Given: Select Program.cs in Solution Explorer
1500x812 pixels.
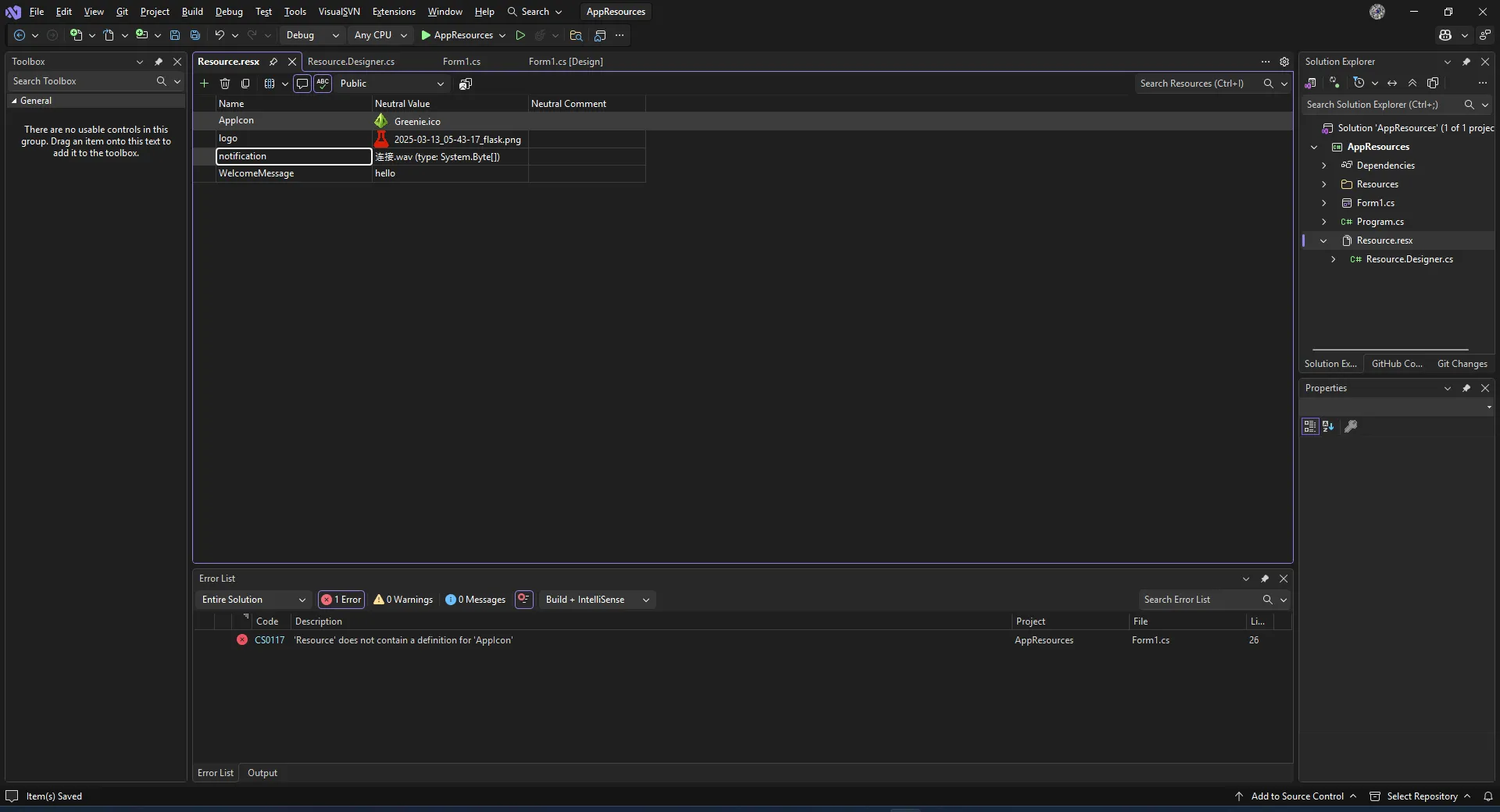Looking at the screenshot, I should (1380, 222).
